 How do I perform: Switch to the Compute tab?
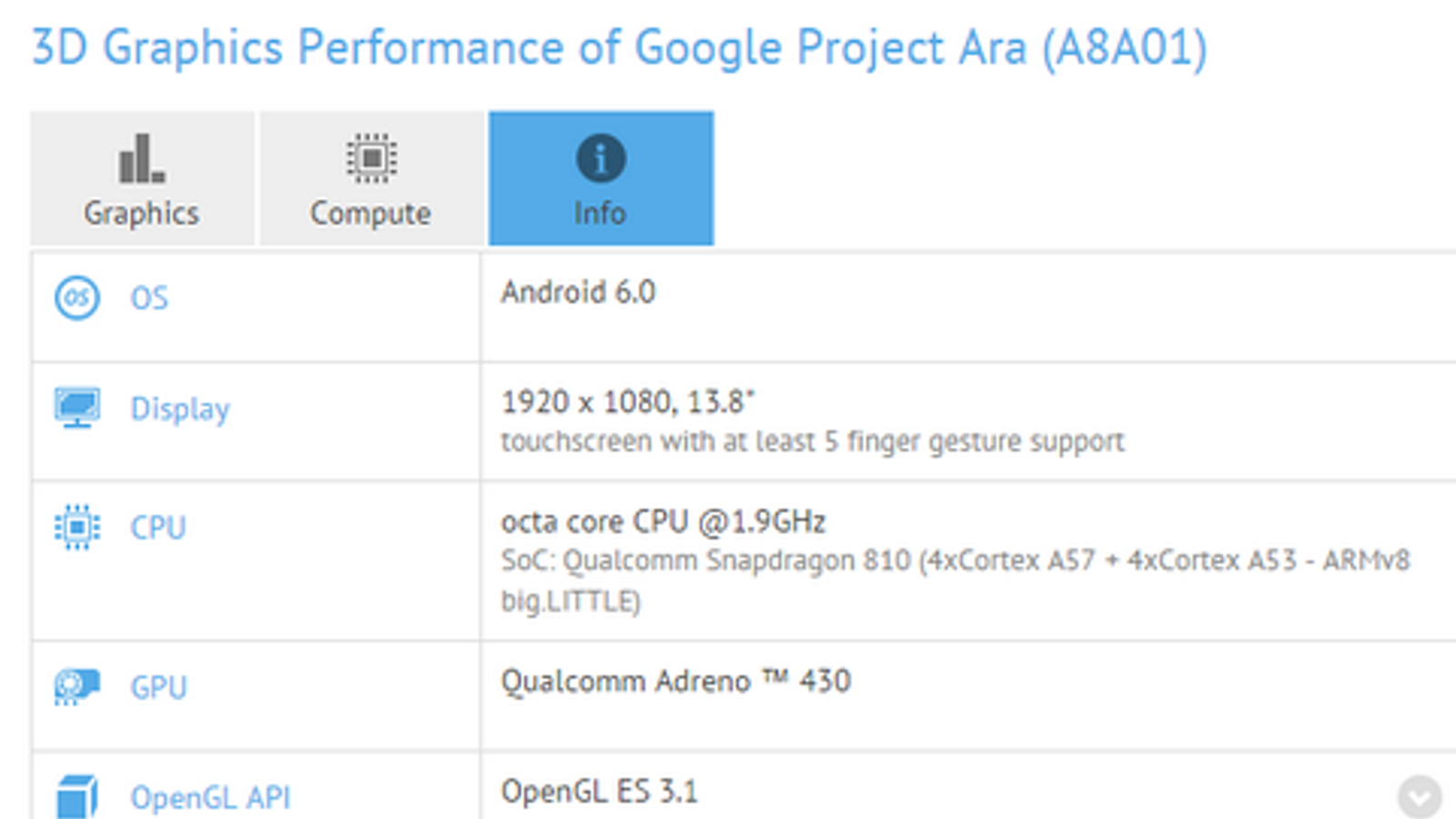click(371, 179)
